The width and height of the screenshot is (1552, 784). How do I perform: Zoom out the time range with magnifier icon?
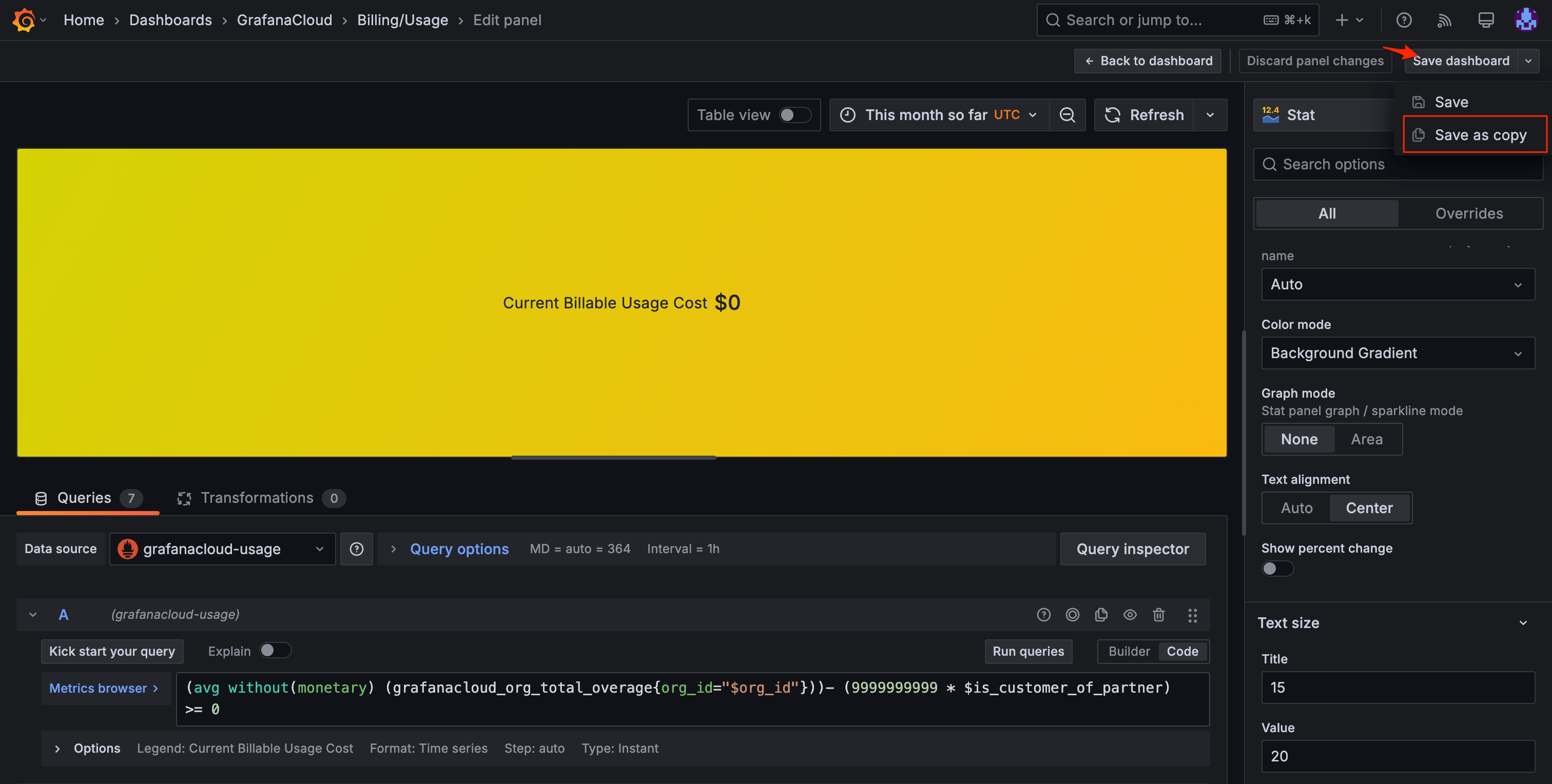click(x=1068, y=114)
